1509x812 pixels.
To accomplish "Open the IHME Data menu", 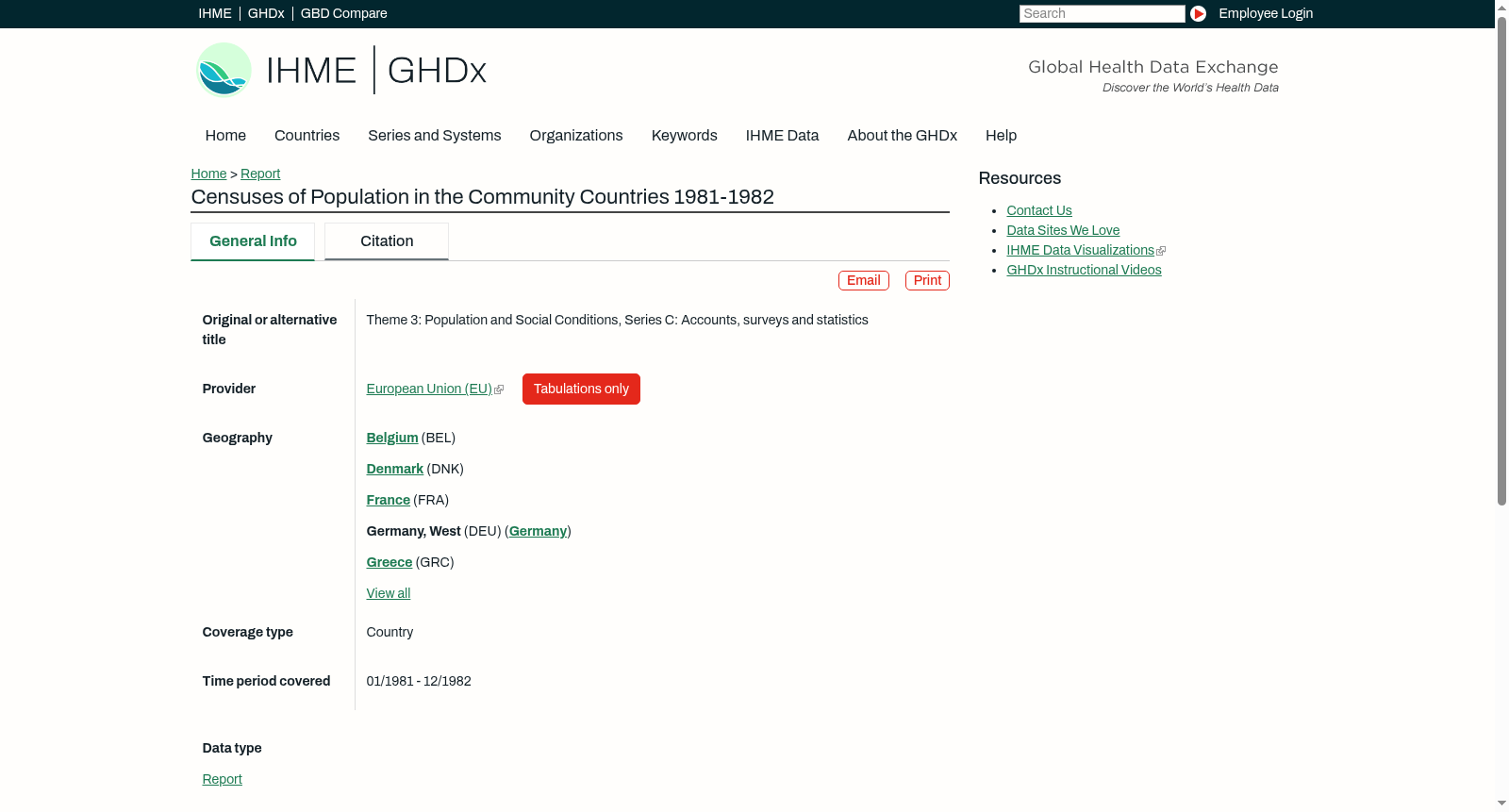I will (782, 135).
